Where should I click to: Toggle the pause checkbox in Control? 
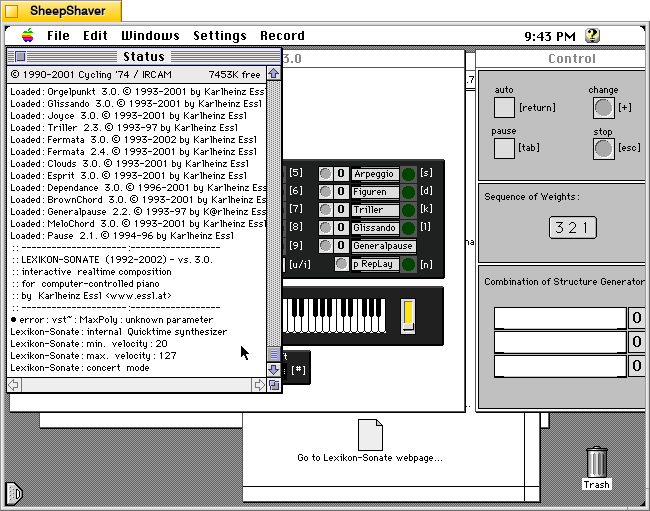pos(504,148)
